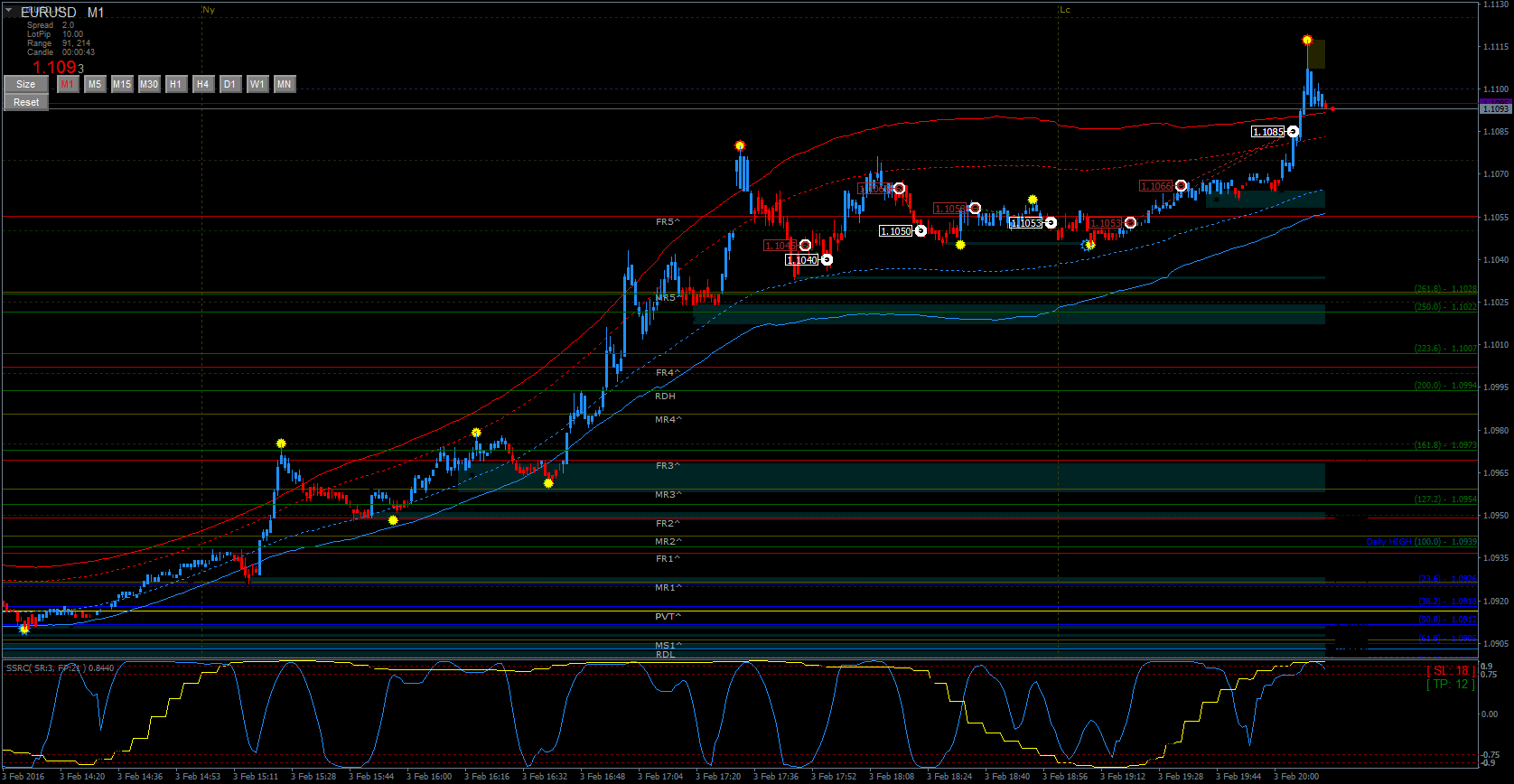1514x784 pixels.
Task: Select the 1.1066 red price marker
Action: pos(1156,186)
